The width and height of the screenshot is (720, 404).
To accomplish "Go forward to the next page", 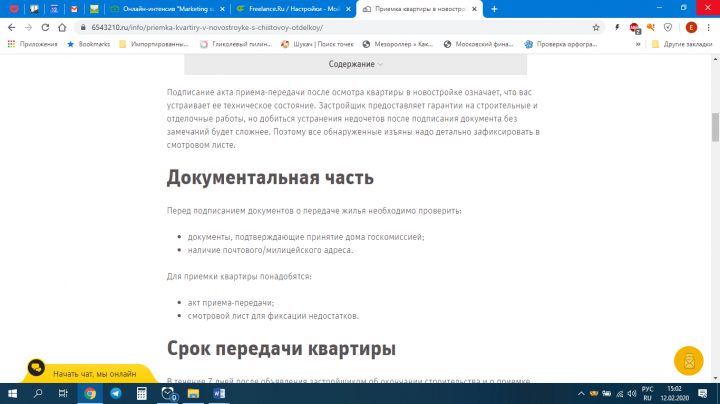I will (x=28, y=28).
